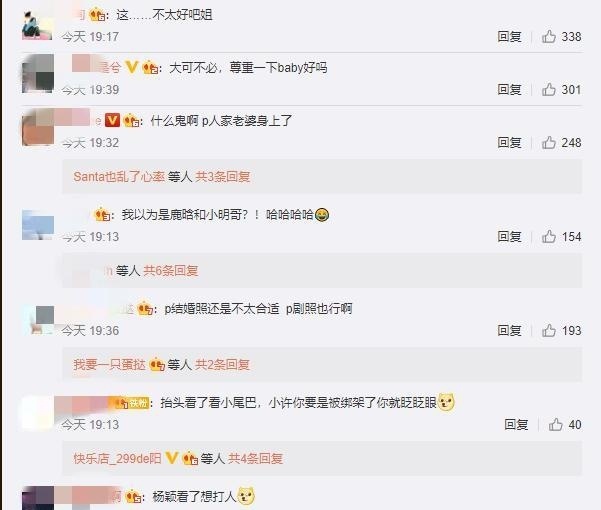Click the 铁粉 fan badge
This screenshot has height=510, width=601.
[x=138, y=403]
